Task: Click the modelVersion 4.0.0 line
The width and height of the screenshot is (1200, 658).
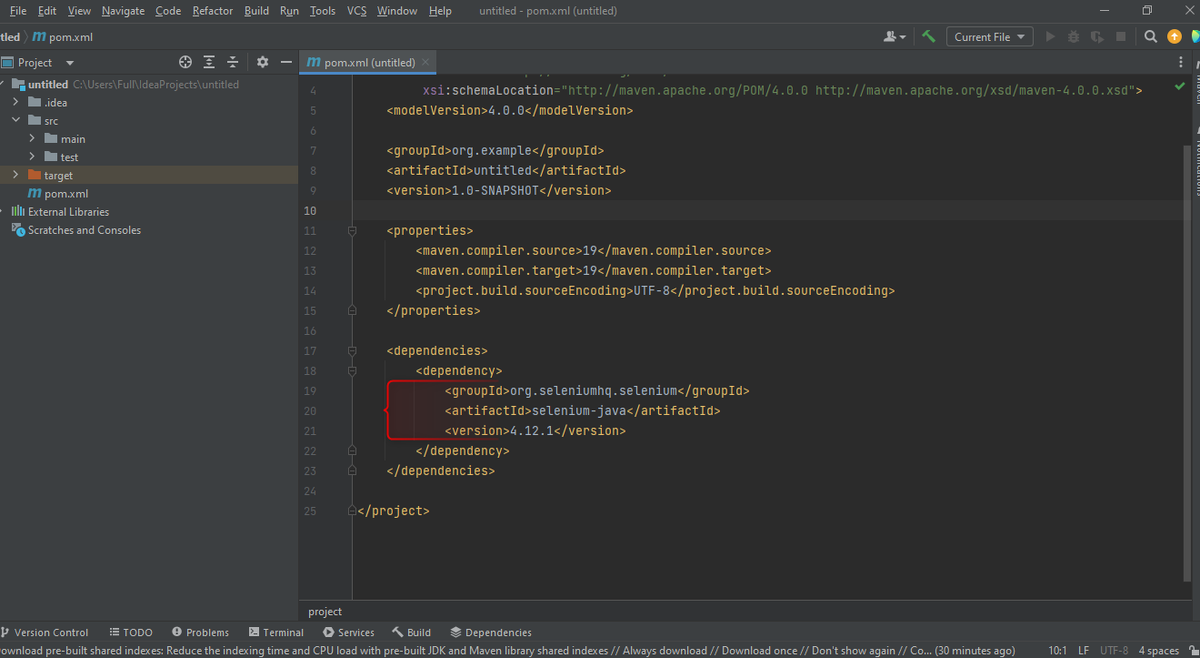Action: coord(510,110)
